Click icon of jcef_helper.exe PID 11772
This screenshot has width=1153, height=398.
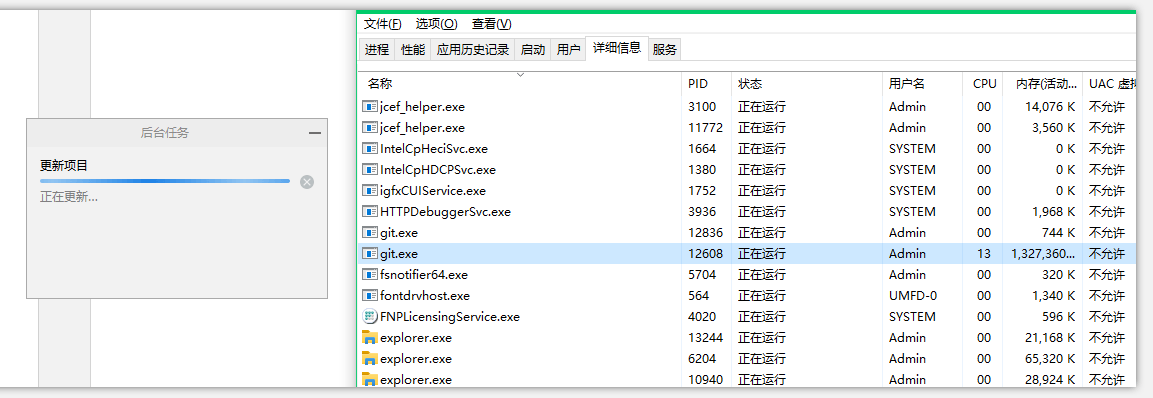coord(370,127)
